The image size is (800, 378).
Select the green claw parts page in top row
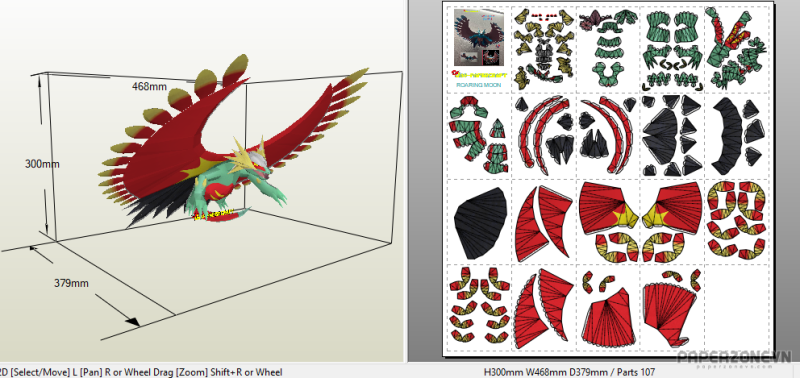(672, 49)
